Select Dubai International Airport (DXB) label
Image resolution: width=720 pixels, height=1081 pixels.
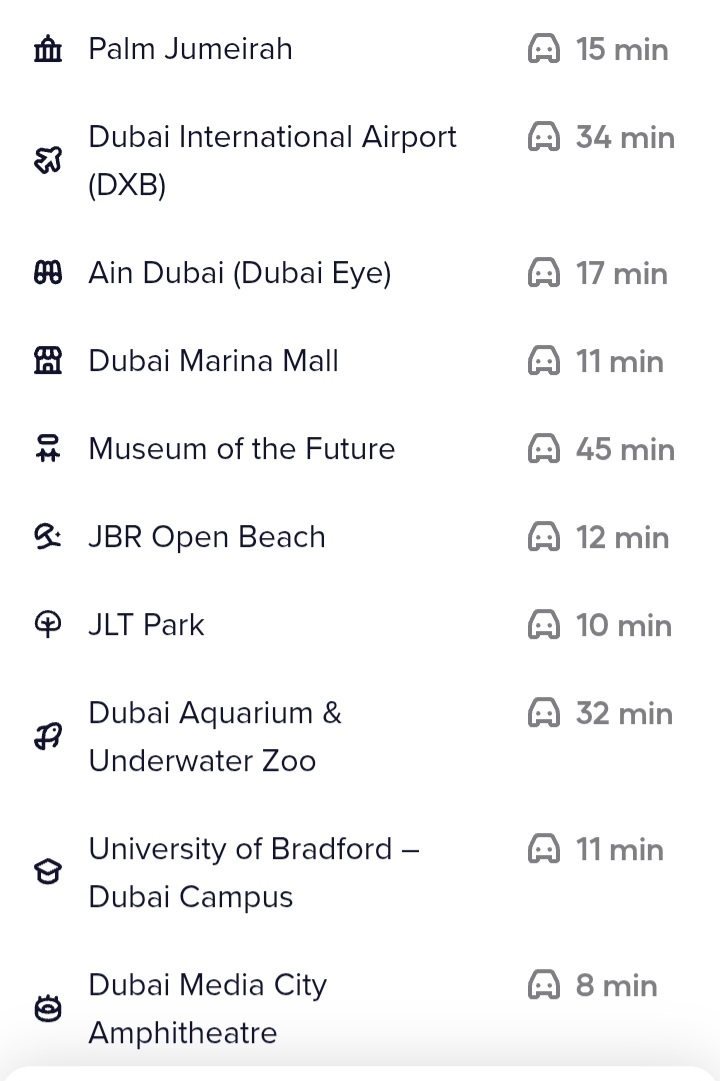tap(272, 161)
